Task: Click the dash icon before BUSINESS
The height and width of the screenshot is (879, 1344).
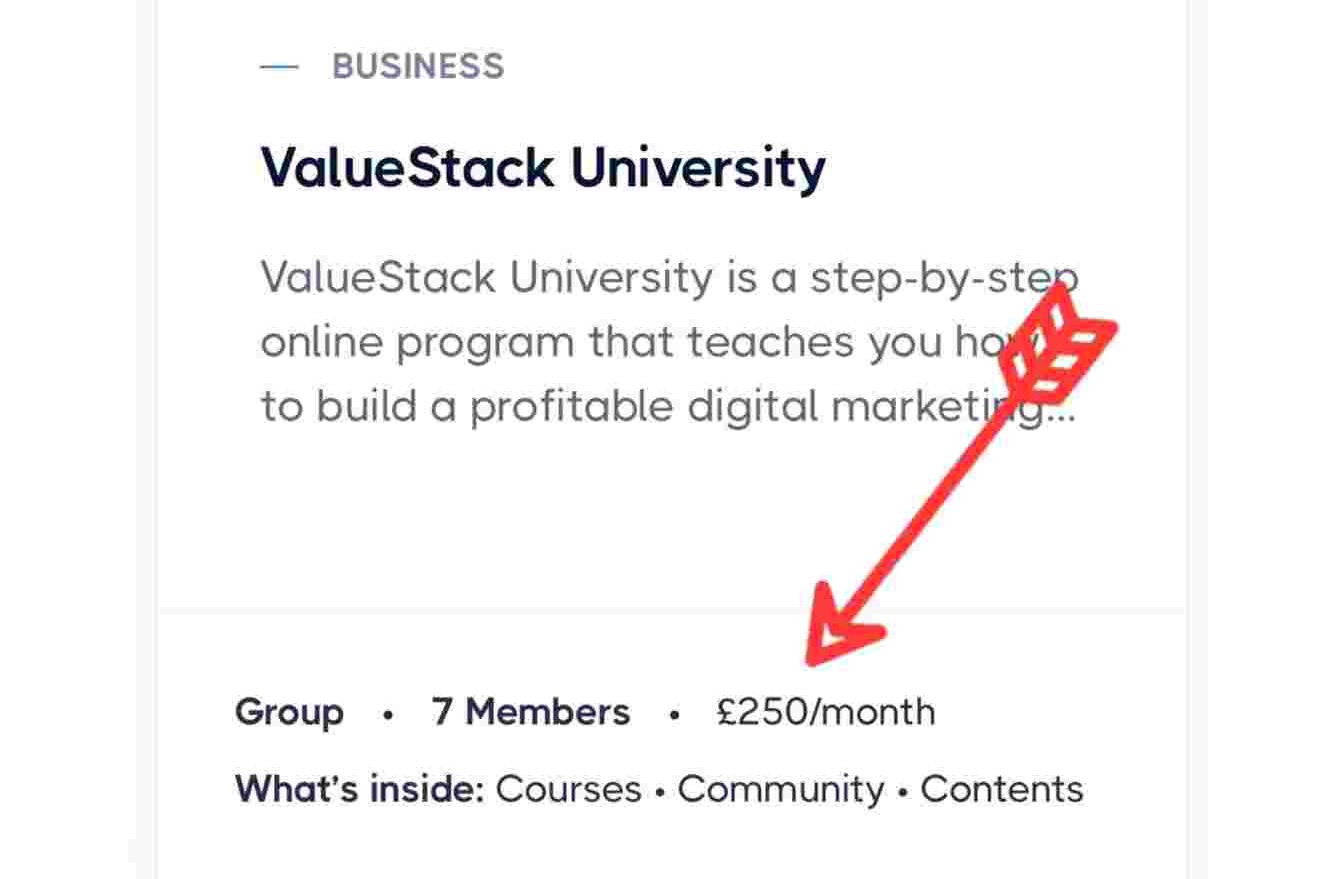Action: tap(279, 67)
